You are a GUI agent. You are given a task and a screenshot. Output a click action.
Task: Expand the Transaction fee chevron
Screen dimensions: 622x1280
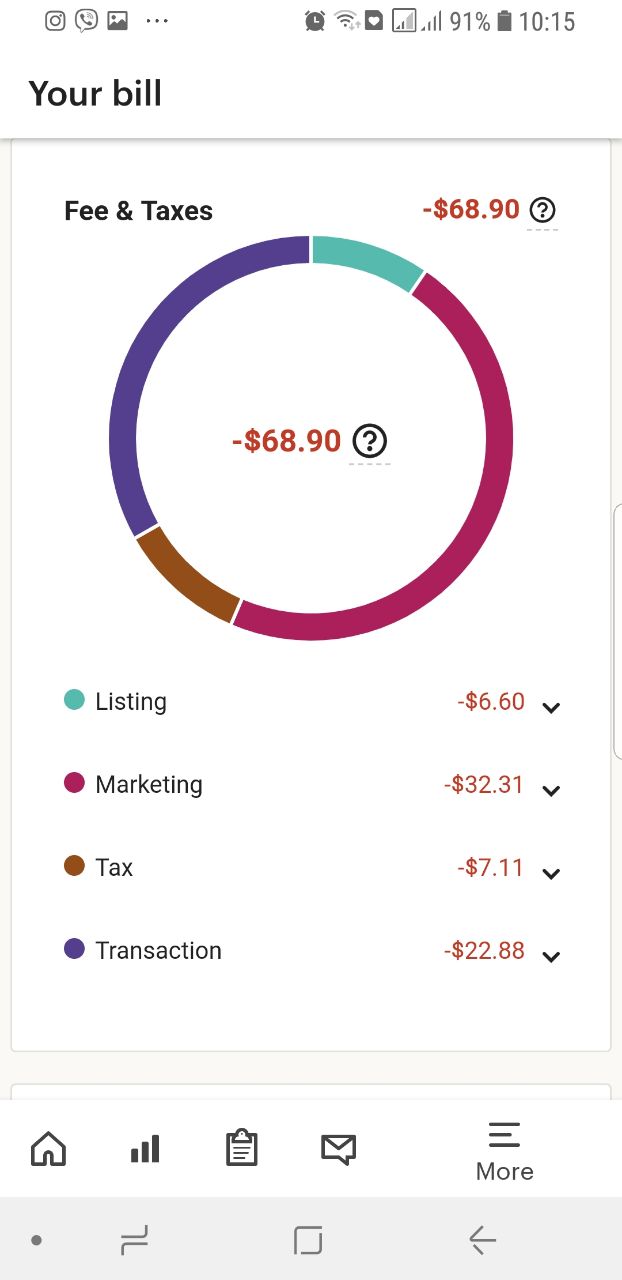click(551, 957)
